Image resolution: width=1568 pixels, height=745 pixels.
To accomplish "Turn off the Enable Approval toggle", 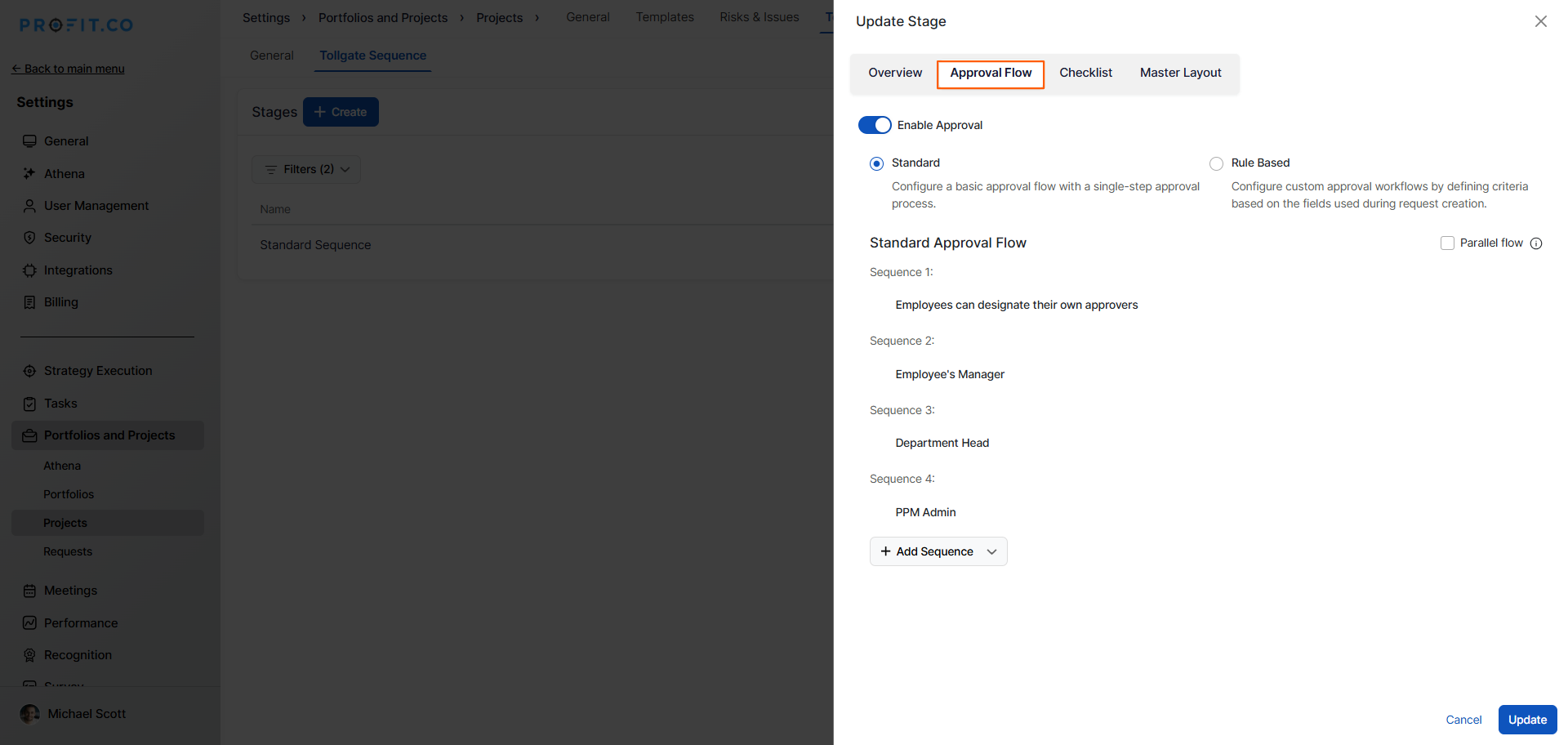I will pyautogui.click(x=874, y=125).
